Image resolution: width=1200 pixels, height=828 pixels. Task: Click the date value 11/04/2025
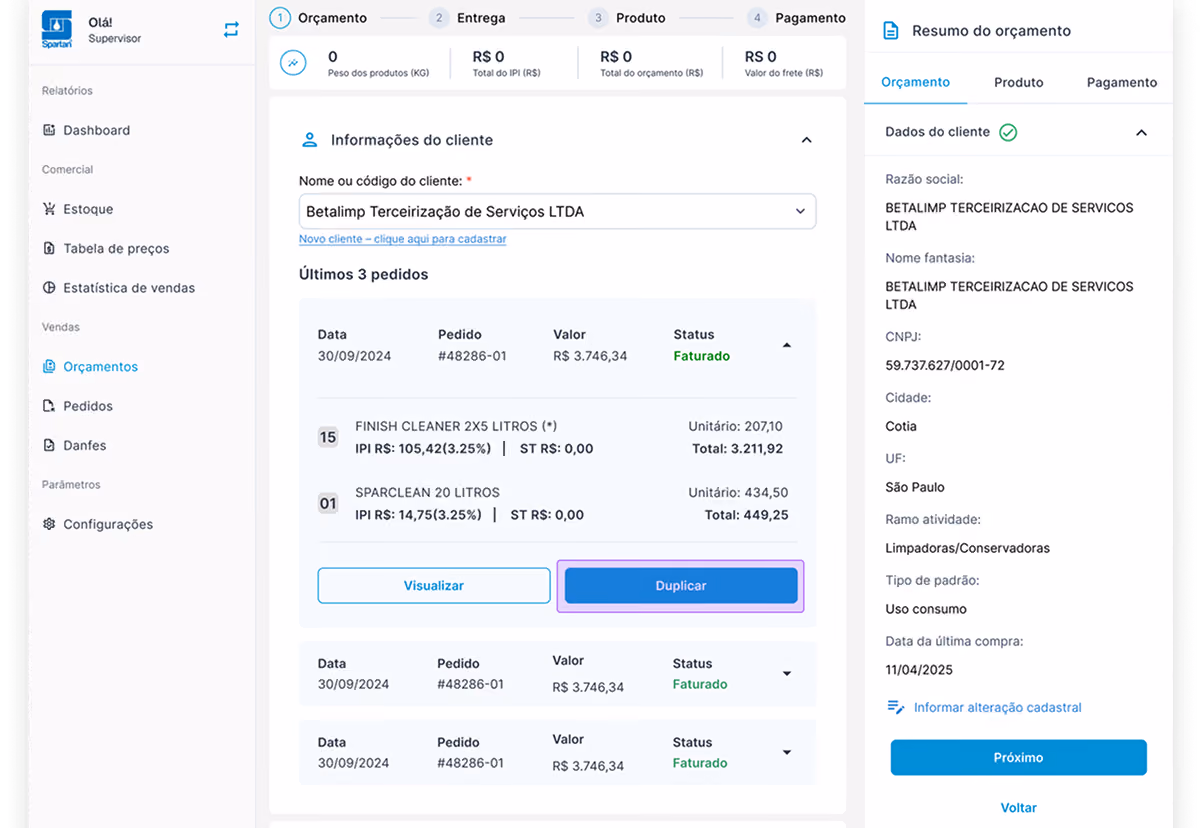coord(919,669)
